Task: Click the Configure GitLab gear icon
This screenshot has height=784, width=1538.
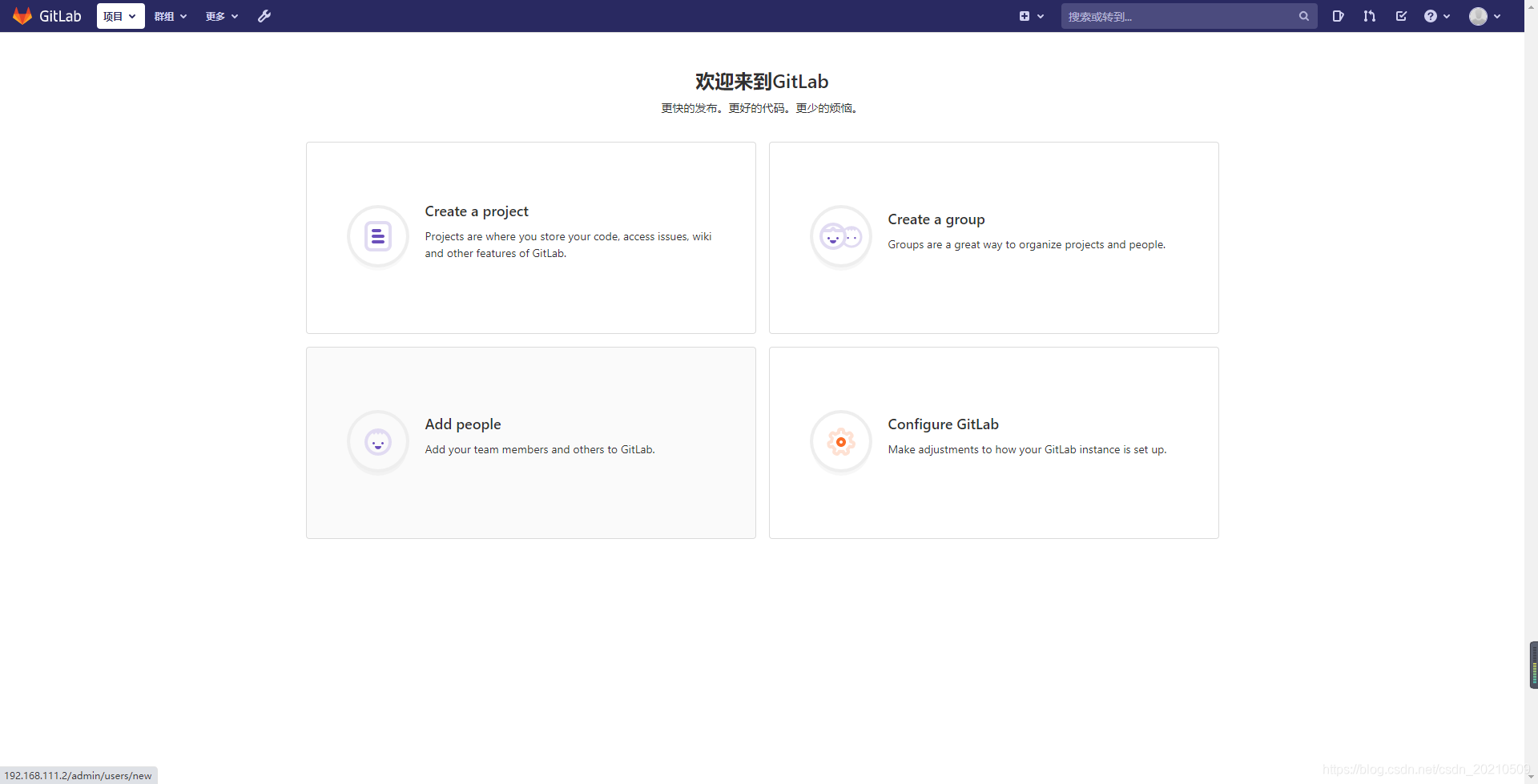Action: coord(841,441)
